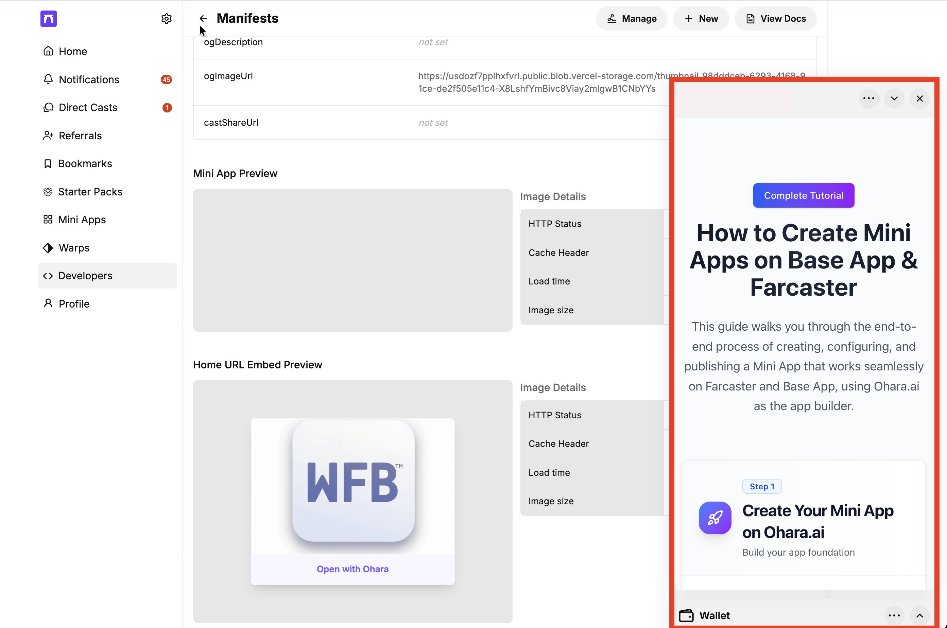The width and height of the screenshot is (947, 628).
Task: Click the Profile person icon
Action: 48,303
